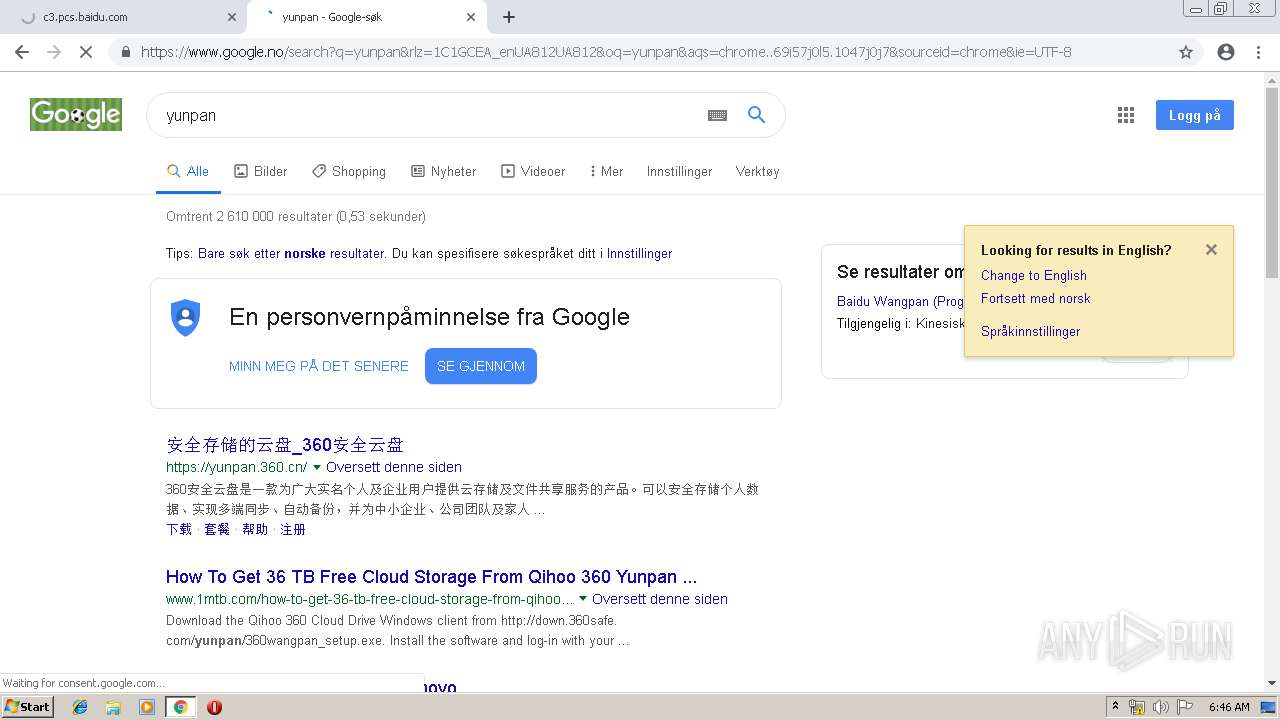
Task: Click the SE GJENNOM button
Action: click(481, 366)
